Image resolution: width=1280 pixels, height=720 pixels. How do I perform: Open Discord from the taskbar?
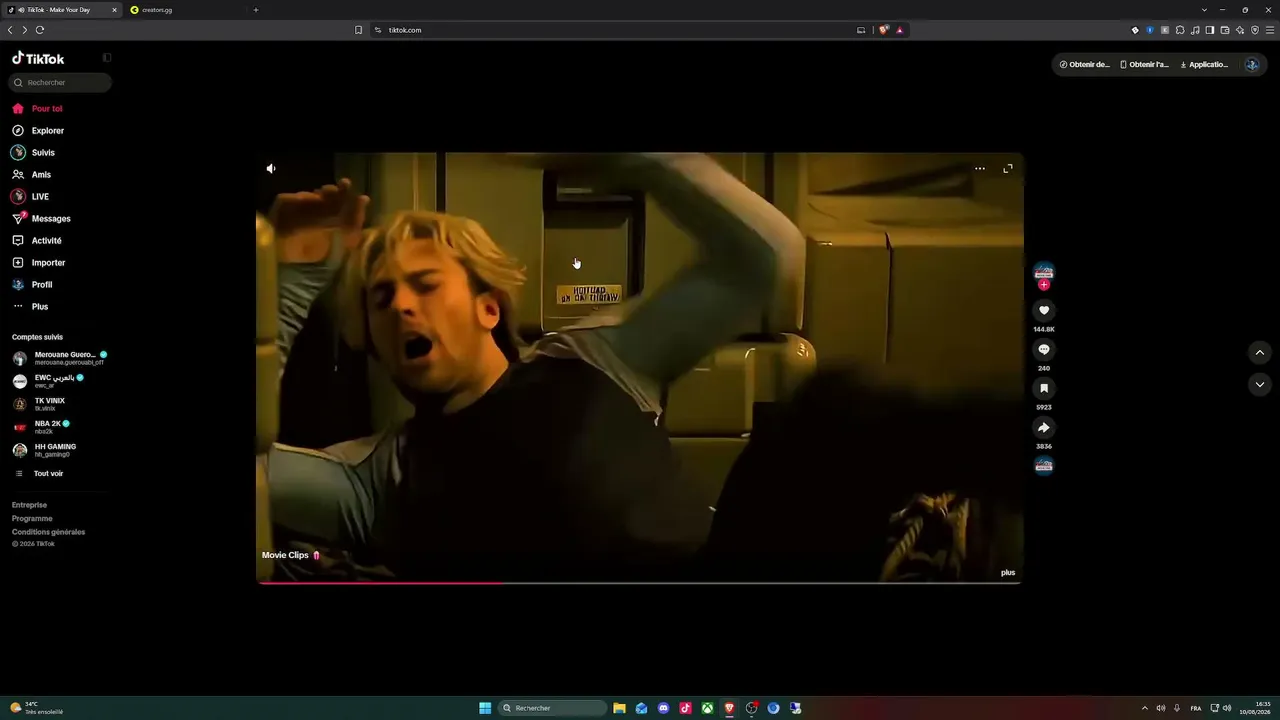[664, 708]
